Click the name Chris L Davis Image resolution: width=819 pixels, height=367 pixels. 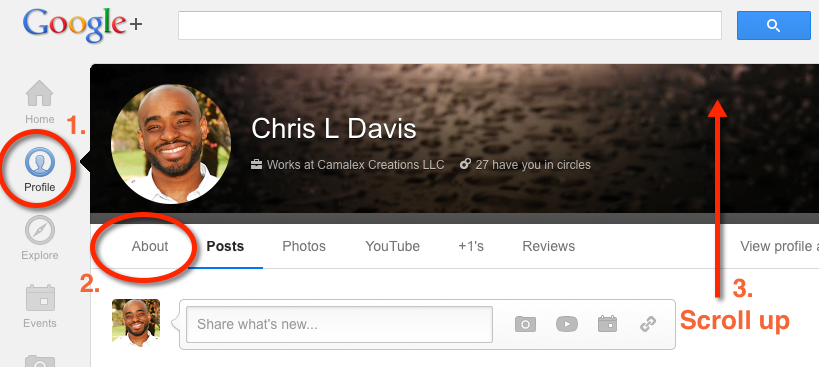[x=334, y=128]
